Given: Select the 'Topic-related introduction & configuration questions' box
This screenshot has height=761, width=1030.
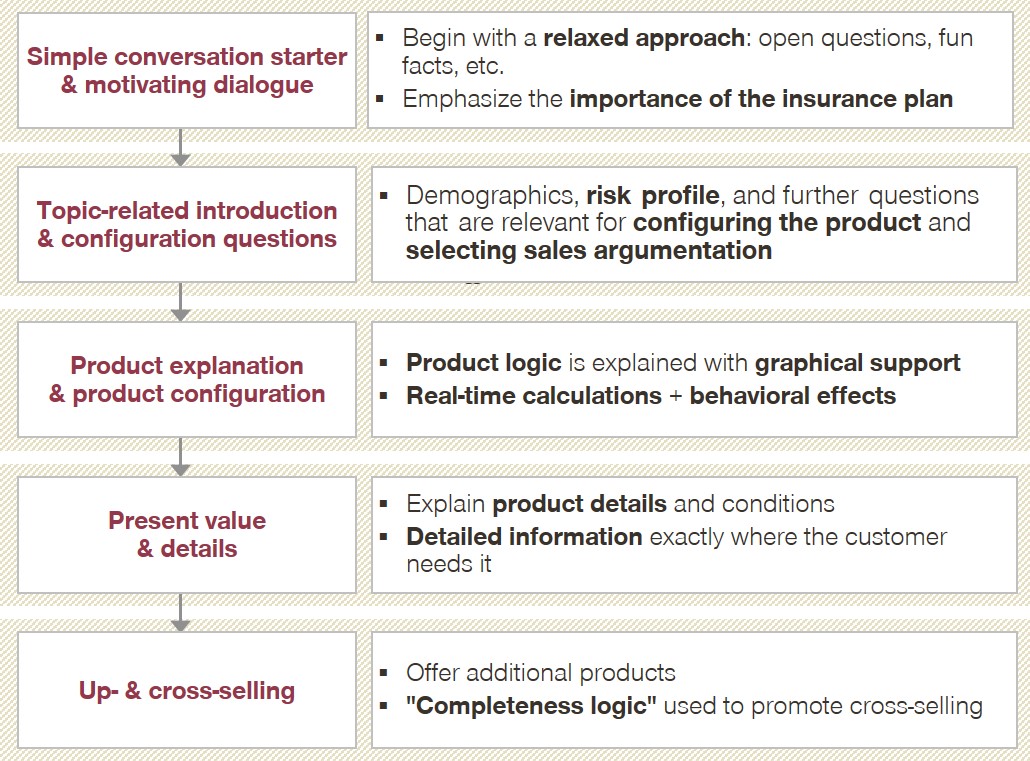Looking at the screenshot, I should [187, 224].
